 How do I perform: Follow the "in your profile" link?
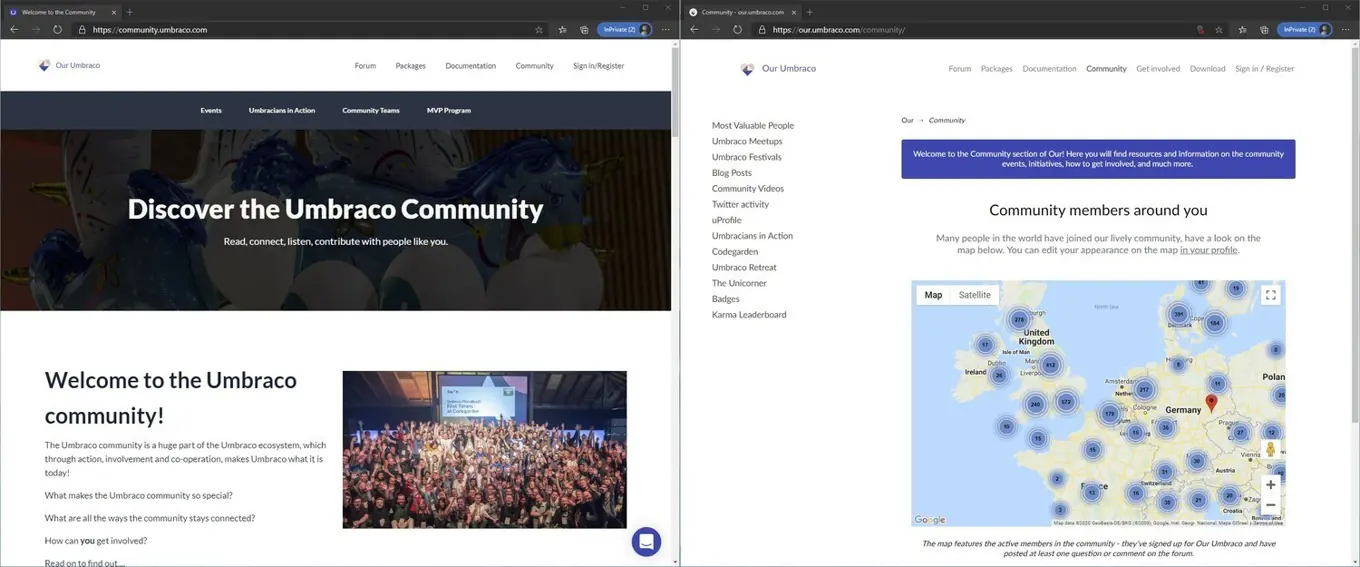click(1208, 250)
